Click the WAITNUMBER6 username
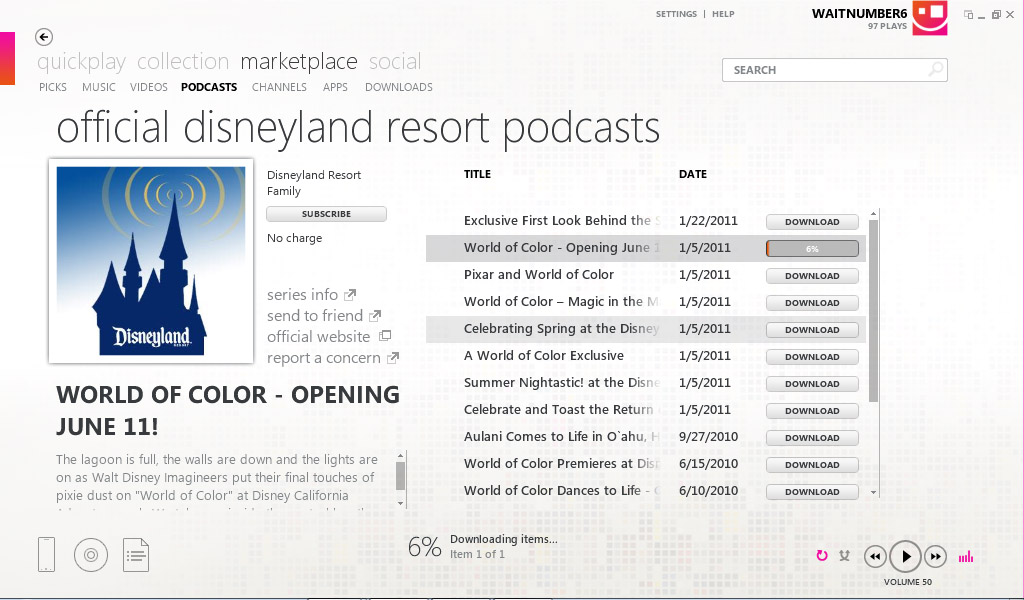 point(859,13)
